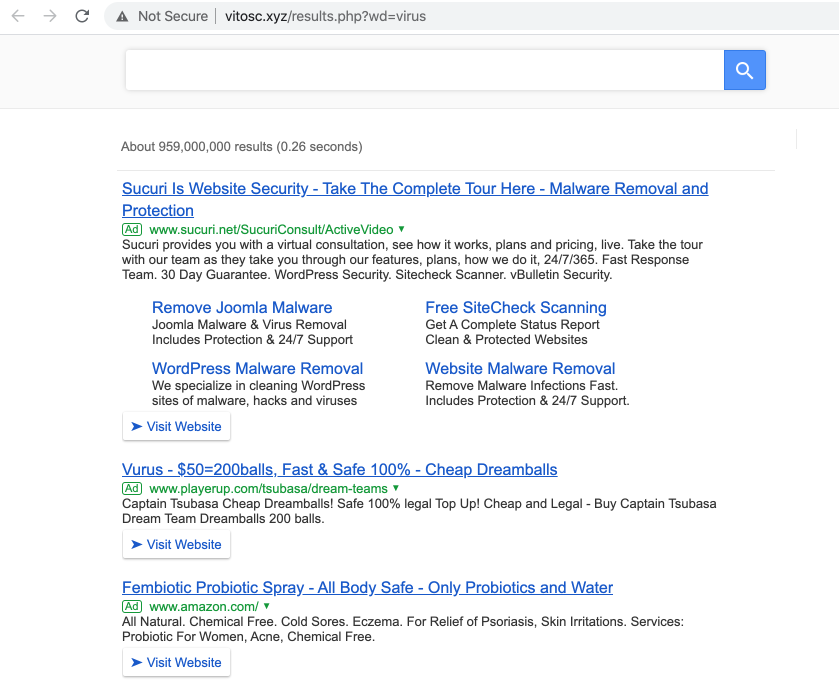The image size is (839, 689).
Task: Click Visit Website button under Sucuri ad
Action: 176,426
